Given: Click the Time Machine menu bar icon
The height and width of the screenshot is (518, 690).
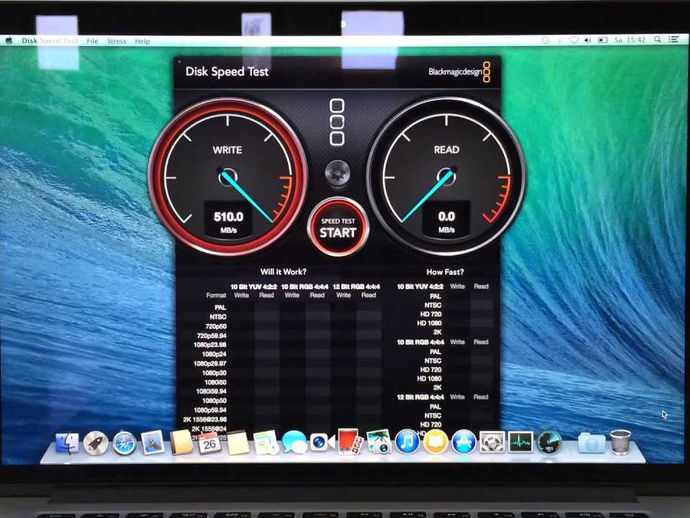Looking at the screenshot, I should click(x=545, y=40).
